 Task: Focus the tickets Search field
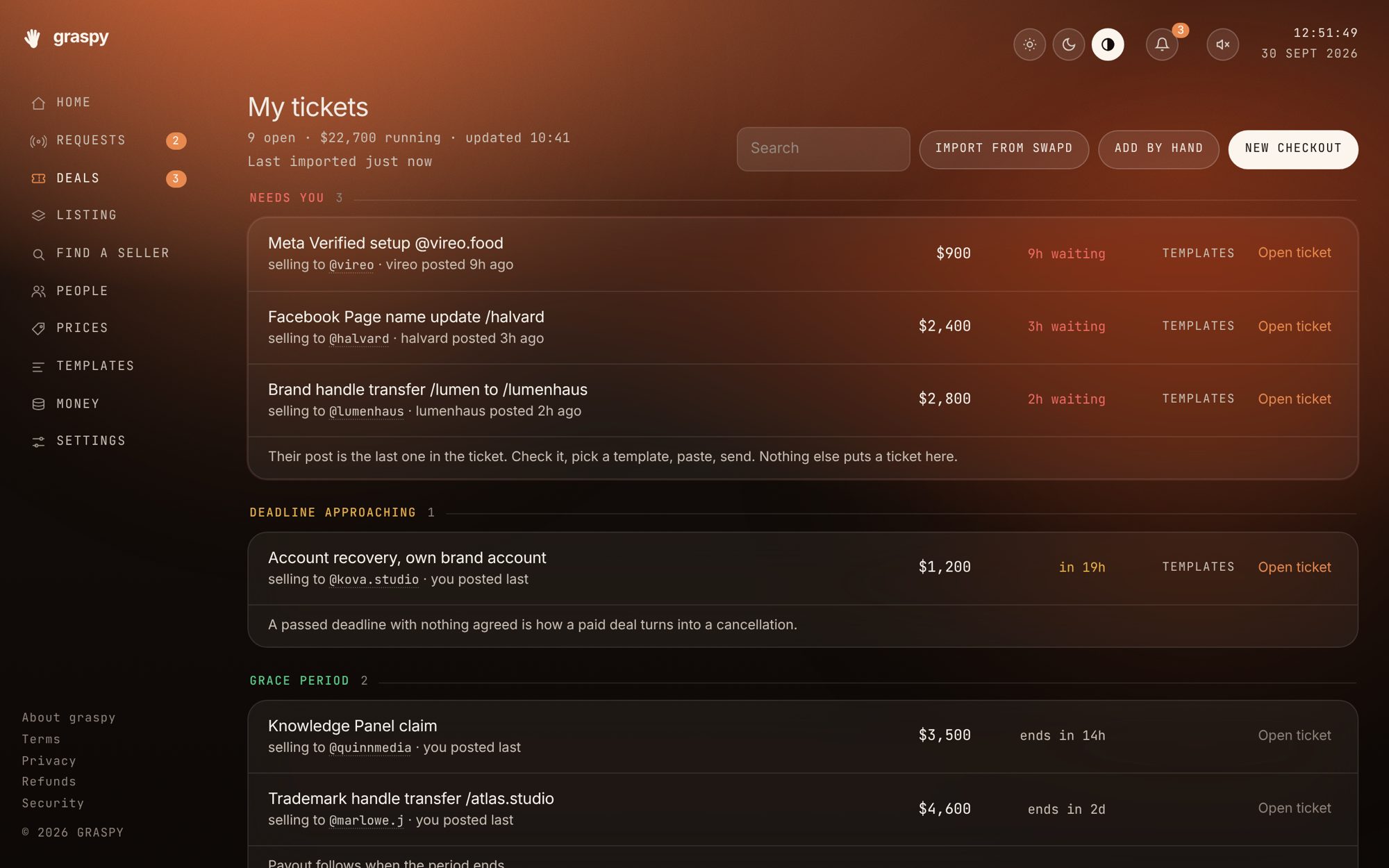pyautogui.click(x=823, y=149)
